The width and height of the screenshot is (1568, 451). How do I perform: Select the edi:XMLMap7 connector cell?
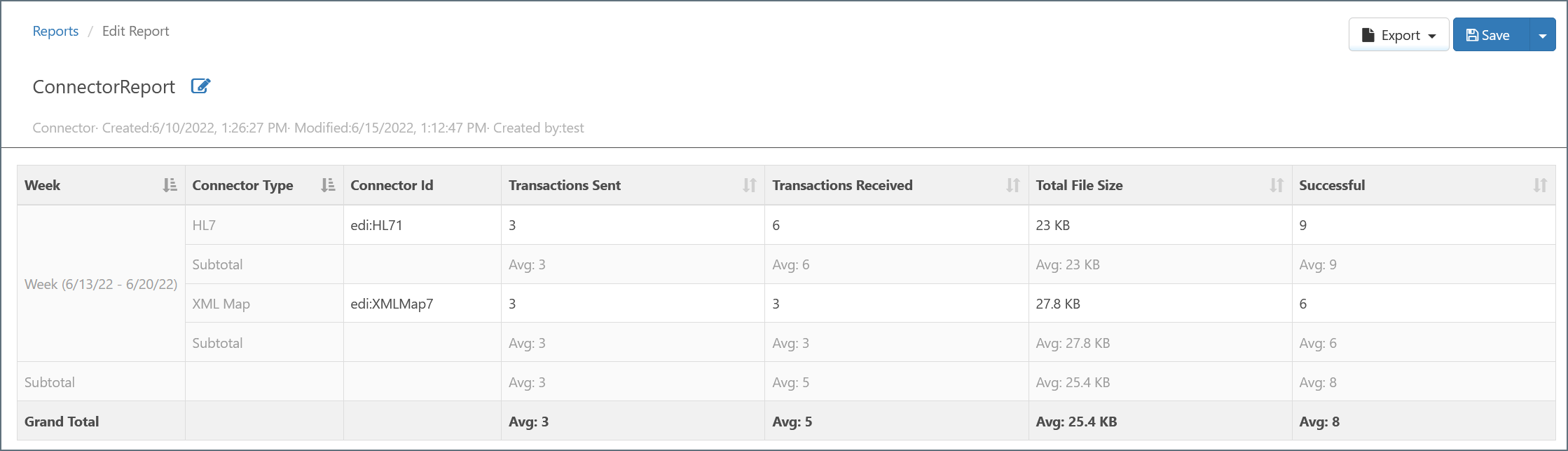(x=422, y=304)
